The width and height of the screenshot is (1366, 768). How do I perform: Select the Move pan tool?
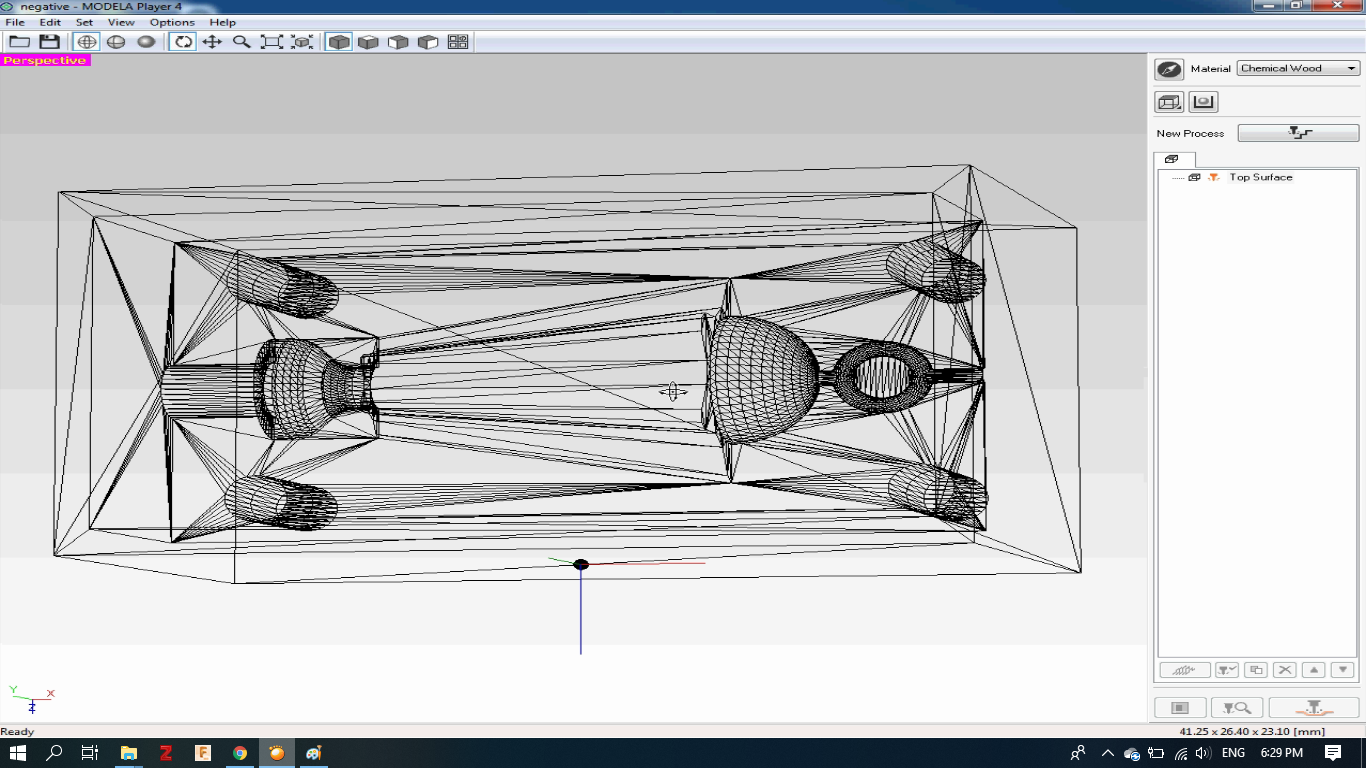click(x=212, y=42)
